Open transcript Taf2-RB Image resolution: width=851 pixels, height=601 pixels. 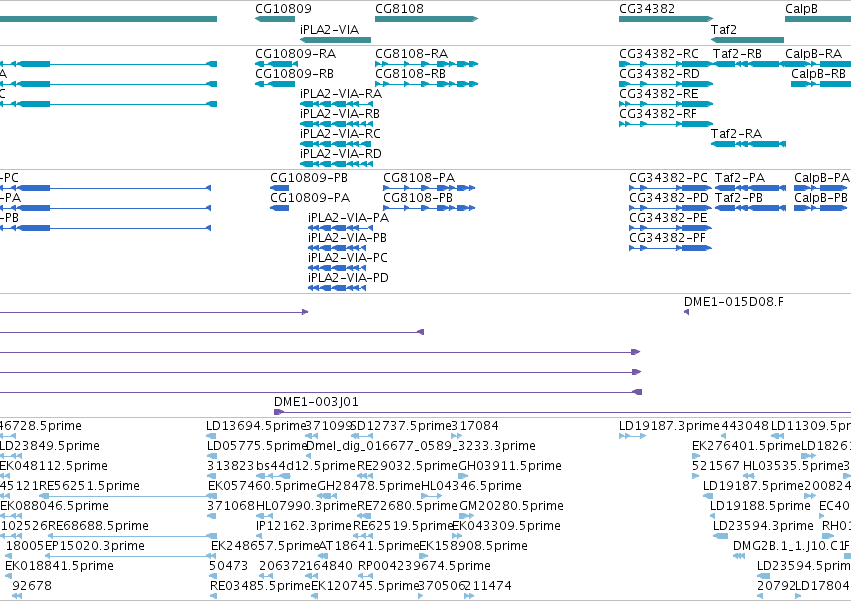737,54
